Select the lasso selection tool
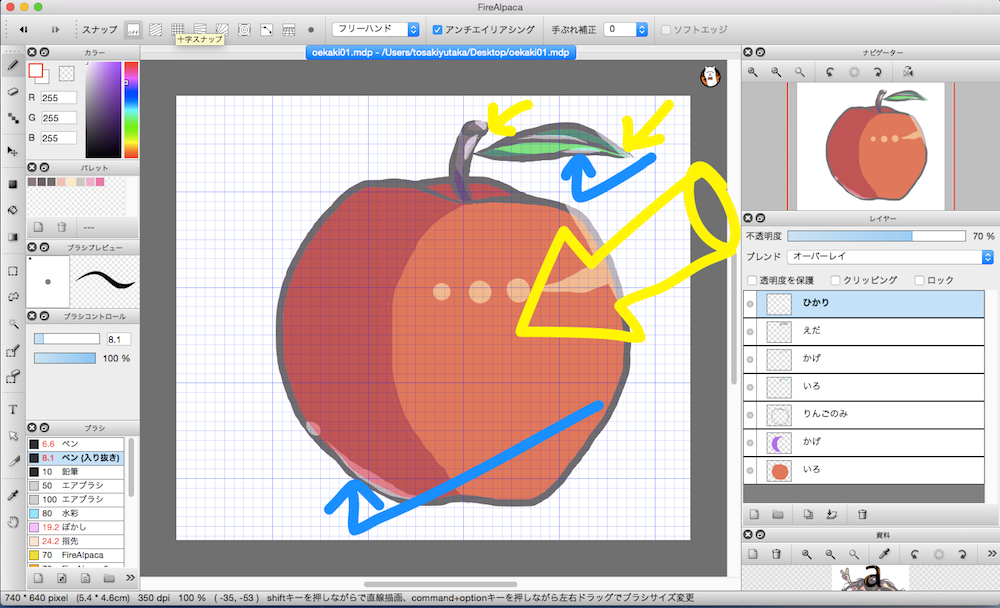Viewport: 1000px width, 608px height. click(13, 297)
